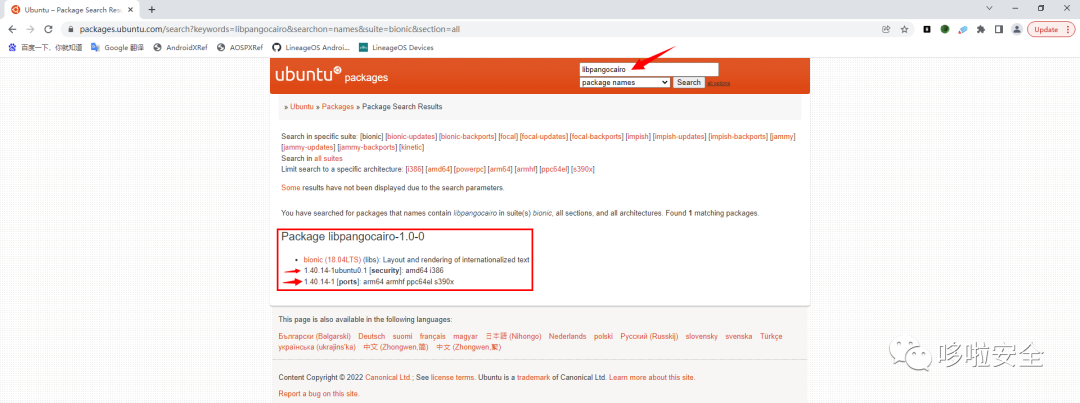Open the black square extension icon
The width and height of the screenshot is (1080, 403).
pyautogui.click(x=928, y=30)
